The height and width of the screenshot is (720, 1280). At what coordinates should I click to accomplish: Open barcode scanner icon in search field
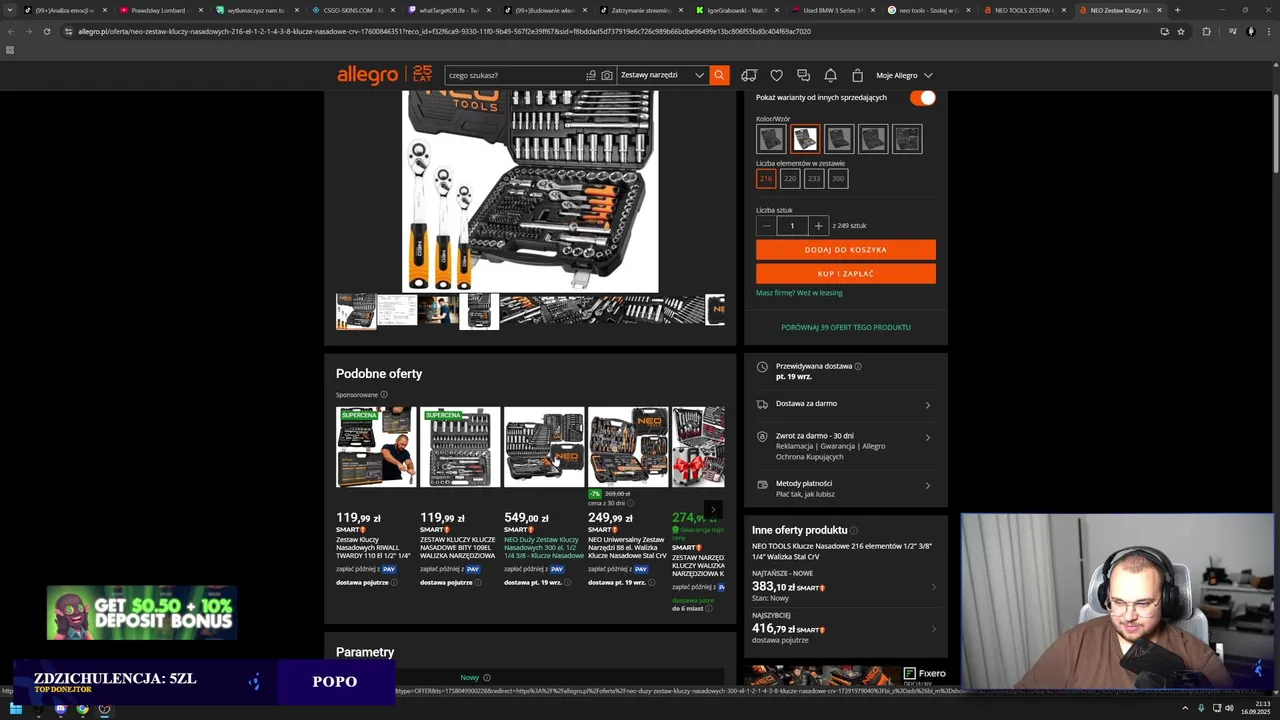pyautogui.click(x=591, y=75)
